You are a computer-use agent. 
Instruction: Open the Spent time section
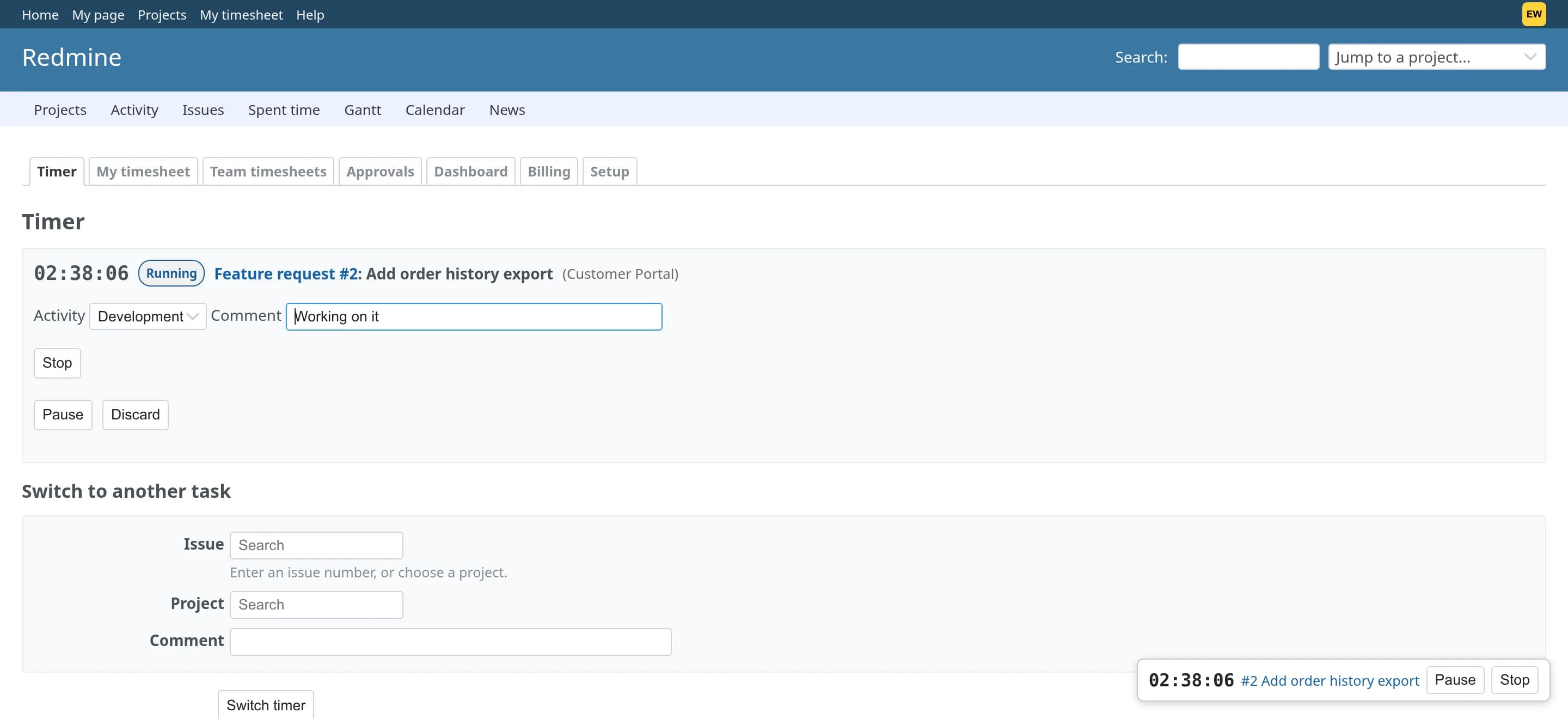[284, 109]
